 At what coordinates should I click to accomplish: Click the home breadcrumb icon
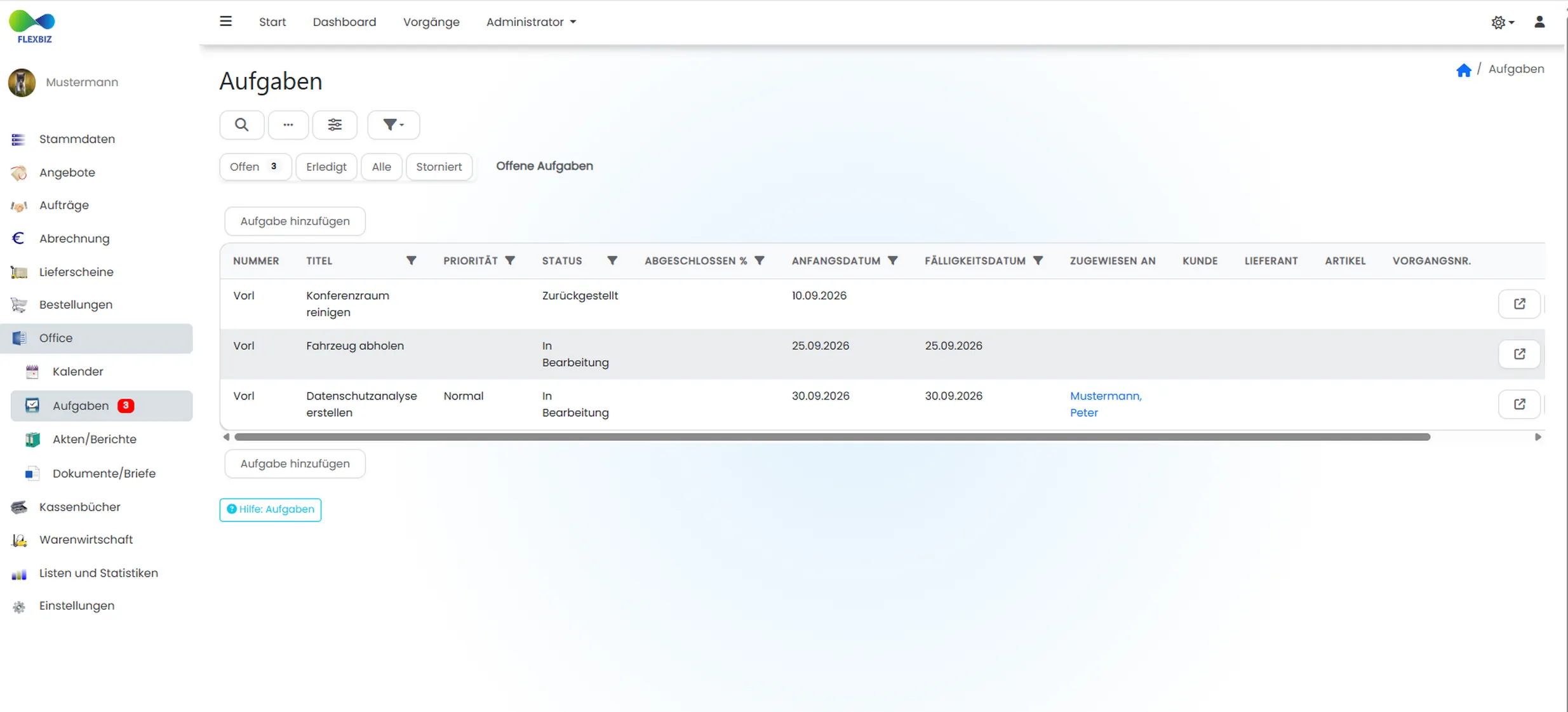coord(1463,70)
